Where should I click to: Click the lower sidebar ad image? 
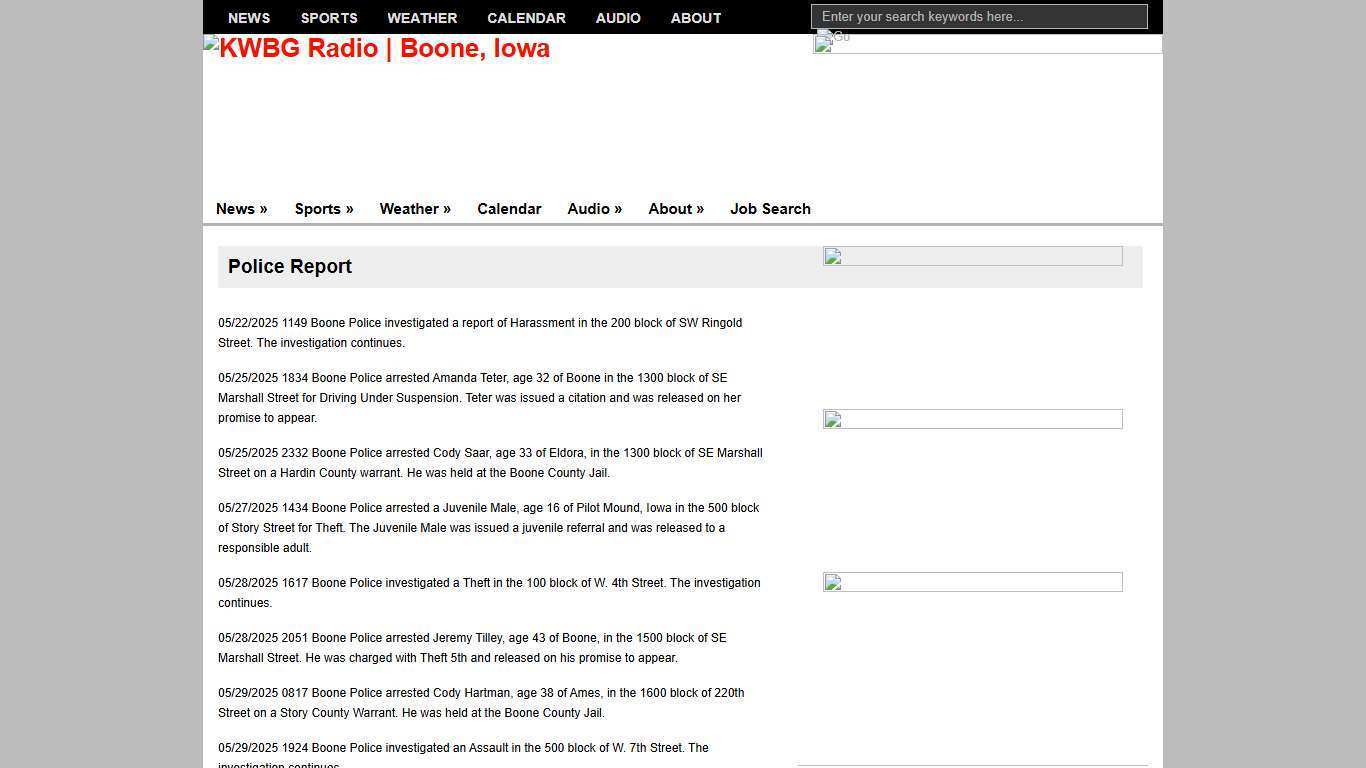[972, 582]
